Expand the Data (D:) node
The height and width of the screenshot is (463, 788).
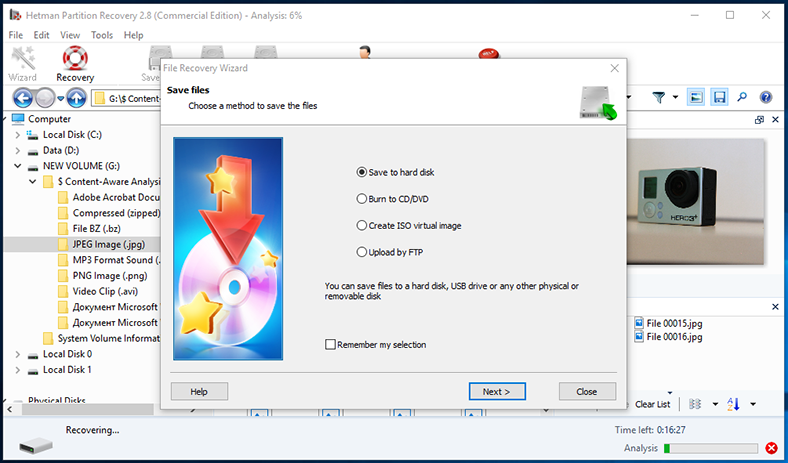point(18,150)
